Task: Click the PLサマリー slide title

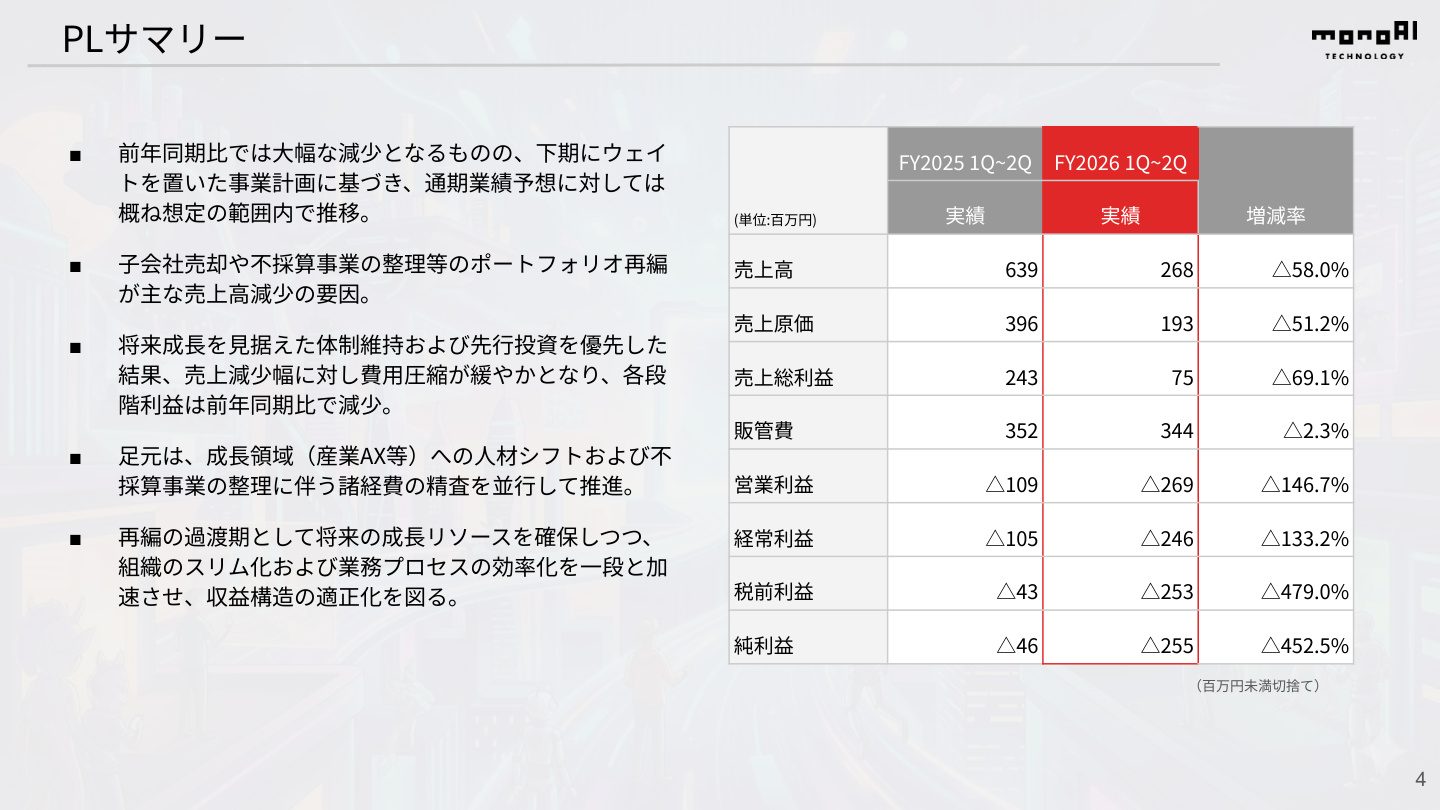Action: point(153,39)
